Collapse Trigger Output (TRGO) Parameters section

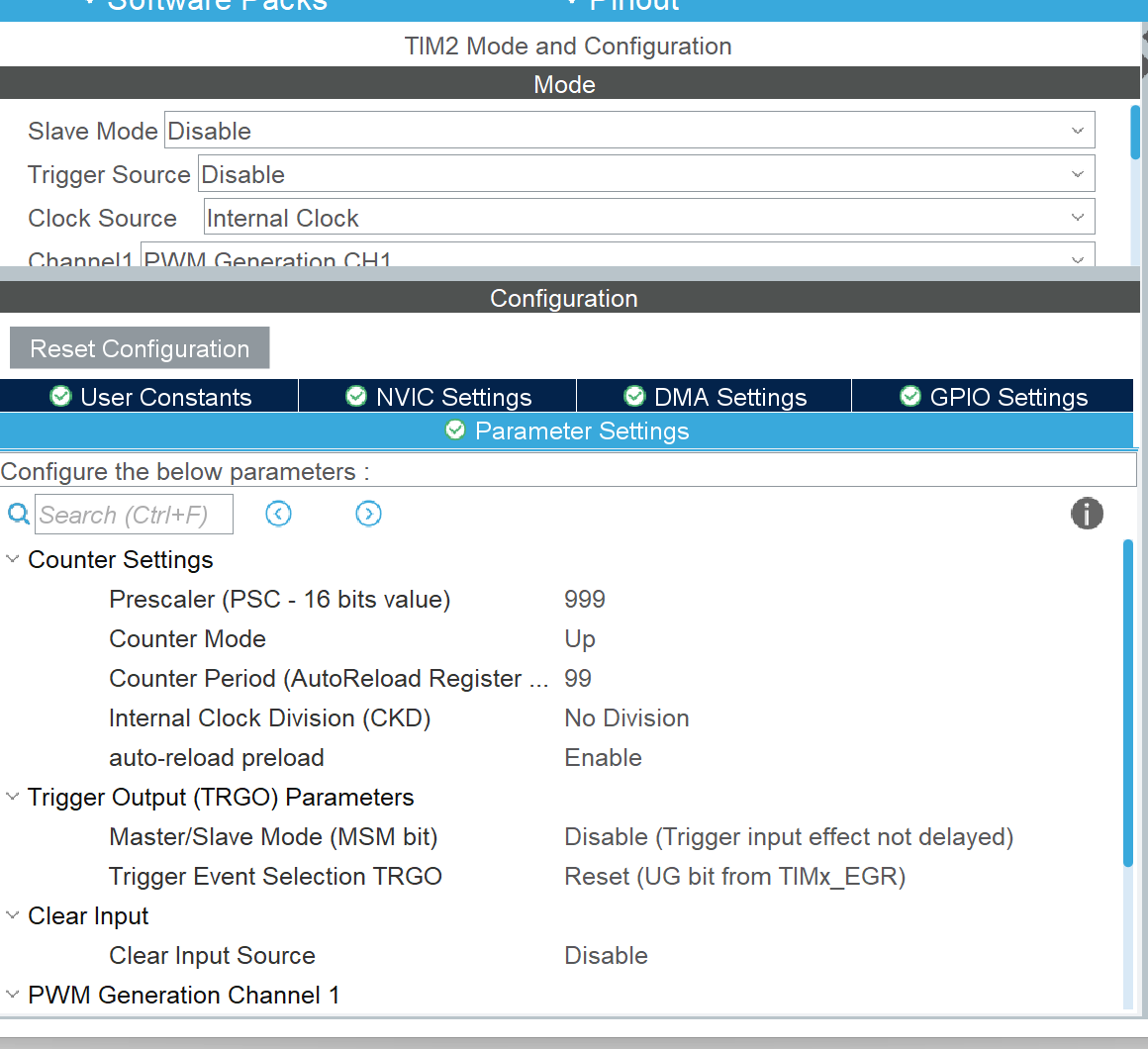point(13,797)
